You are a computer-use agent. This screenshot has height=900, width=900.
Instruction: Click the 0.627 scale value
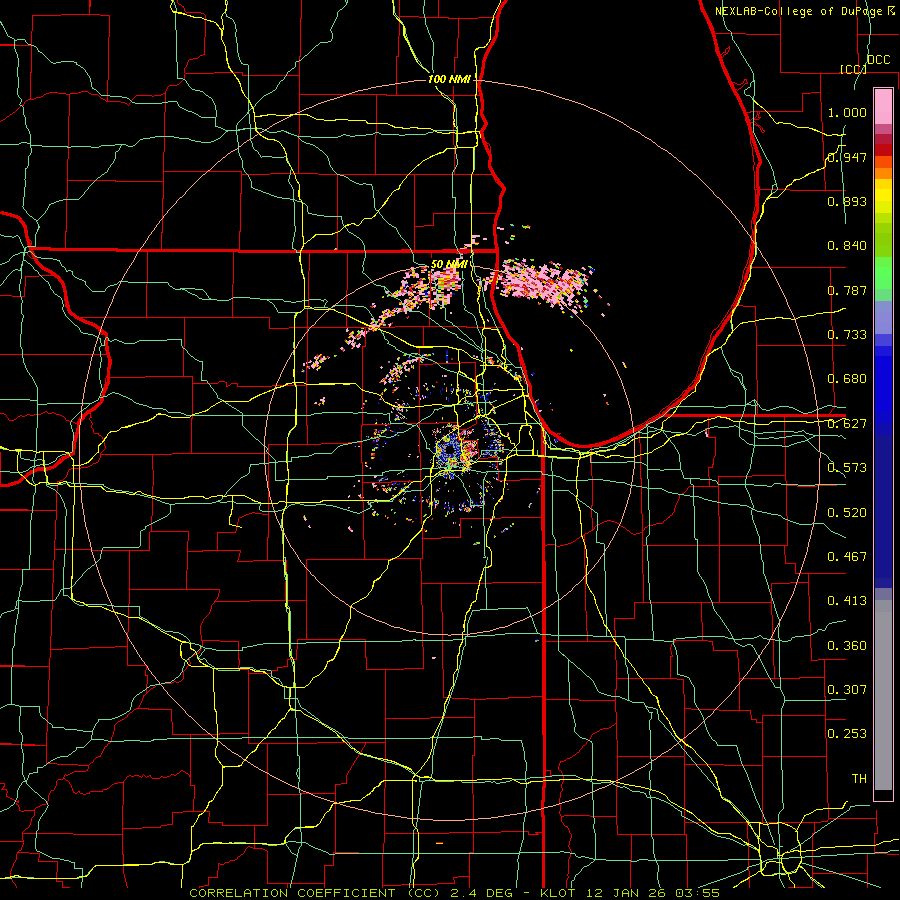847,424
